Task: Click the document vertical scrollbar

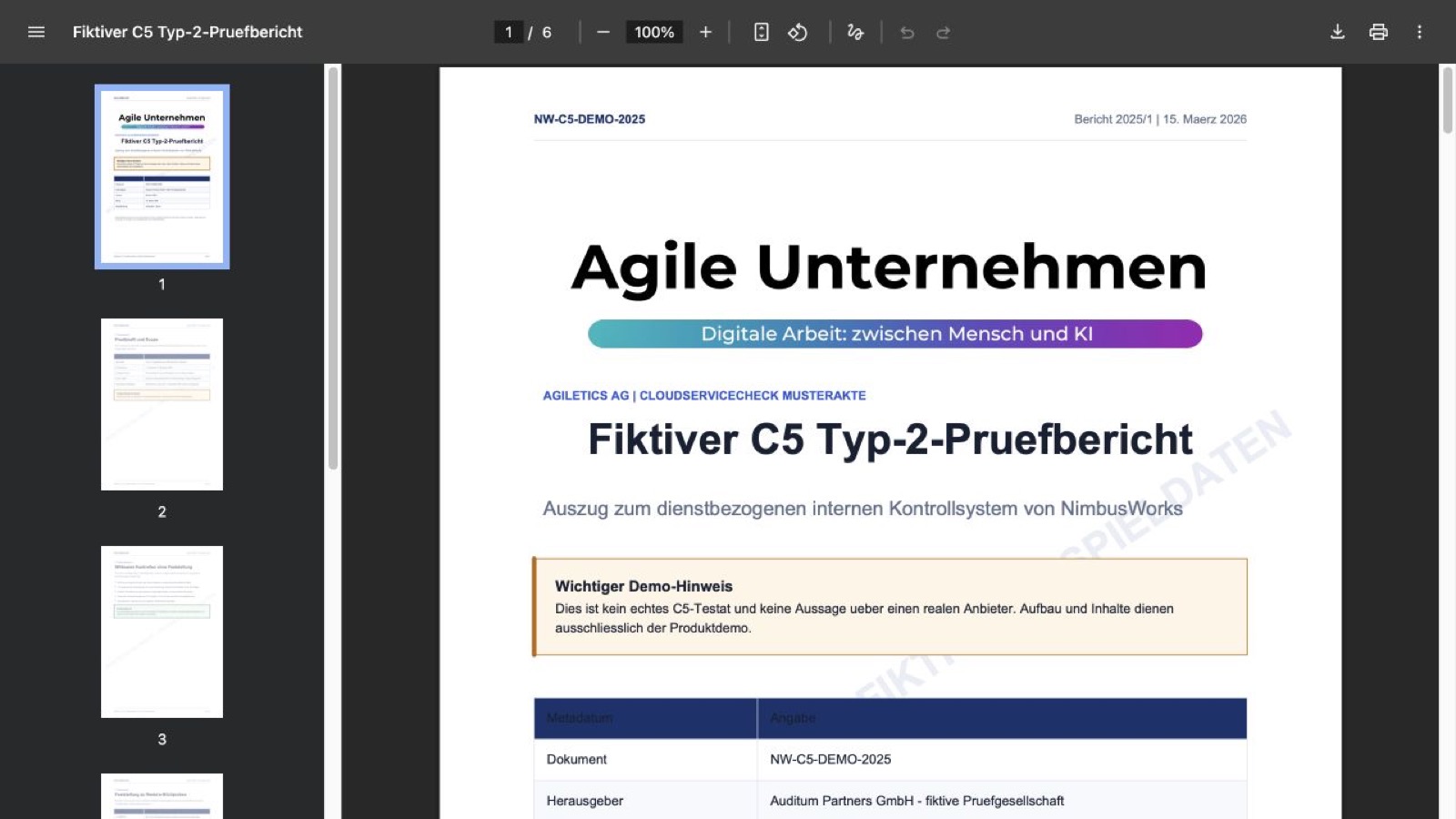Action: click(x=1447, y=100)
